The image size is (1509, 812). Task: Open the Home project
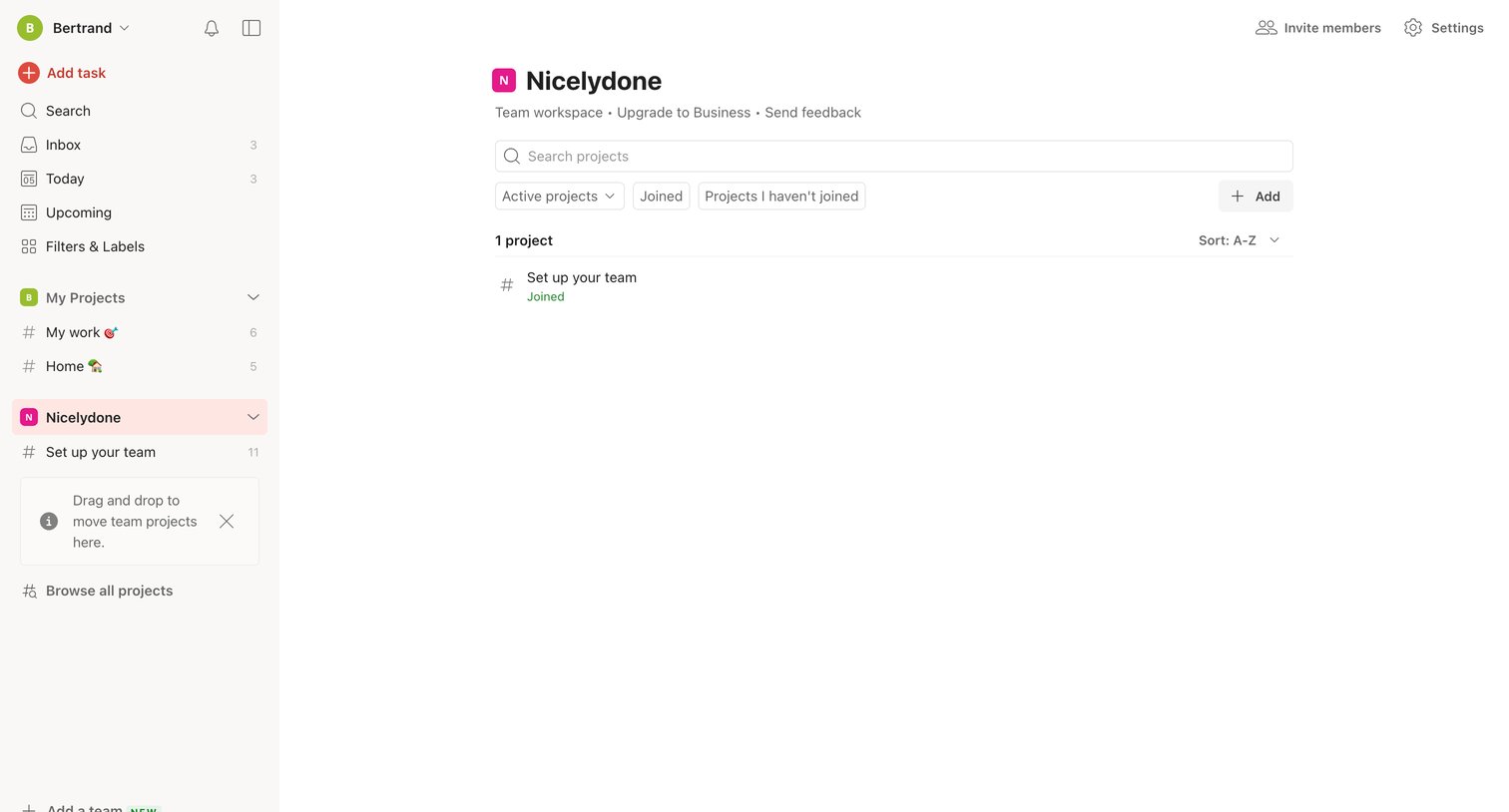(140, 366)
